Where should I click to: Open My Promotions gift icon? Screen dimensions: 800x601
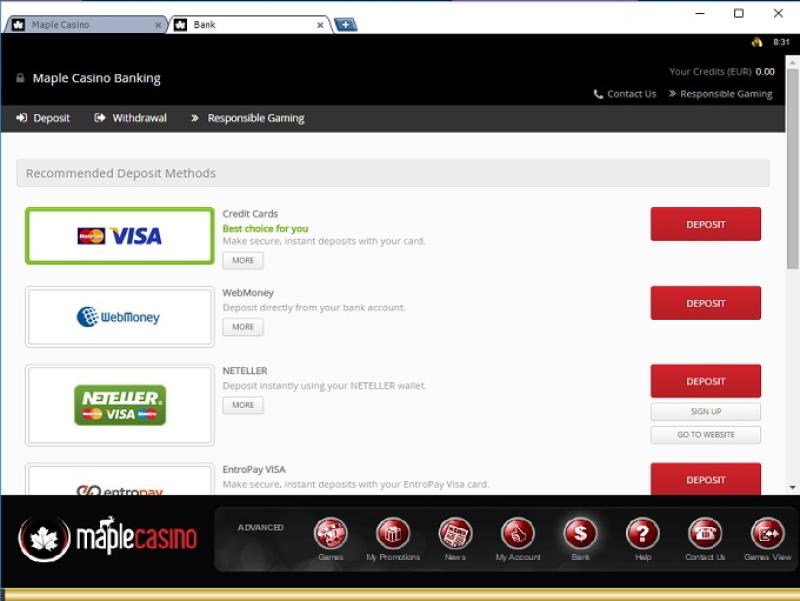[x=393, y=534]
